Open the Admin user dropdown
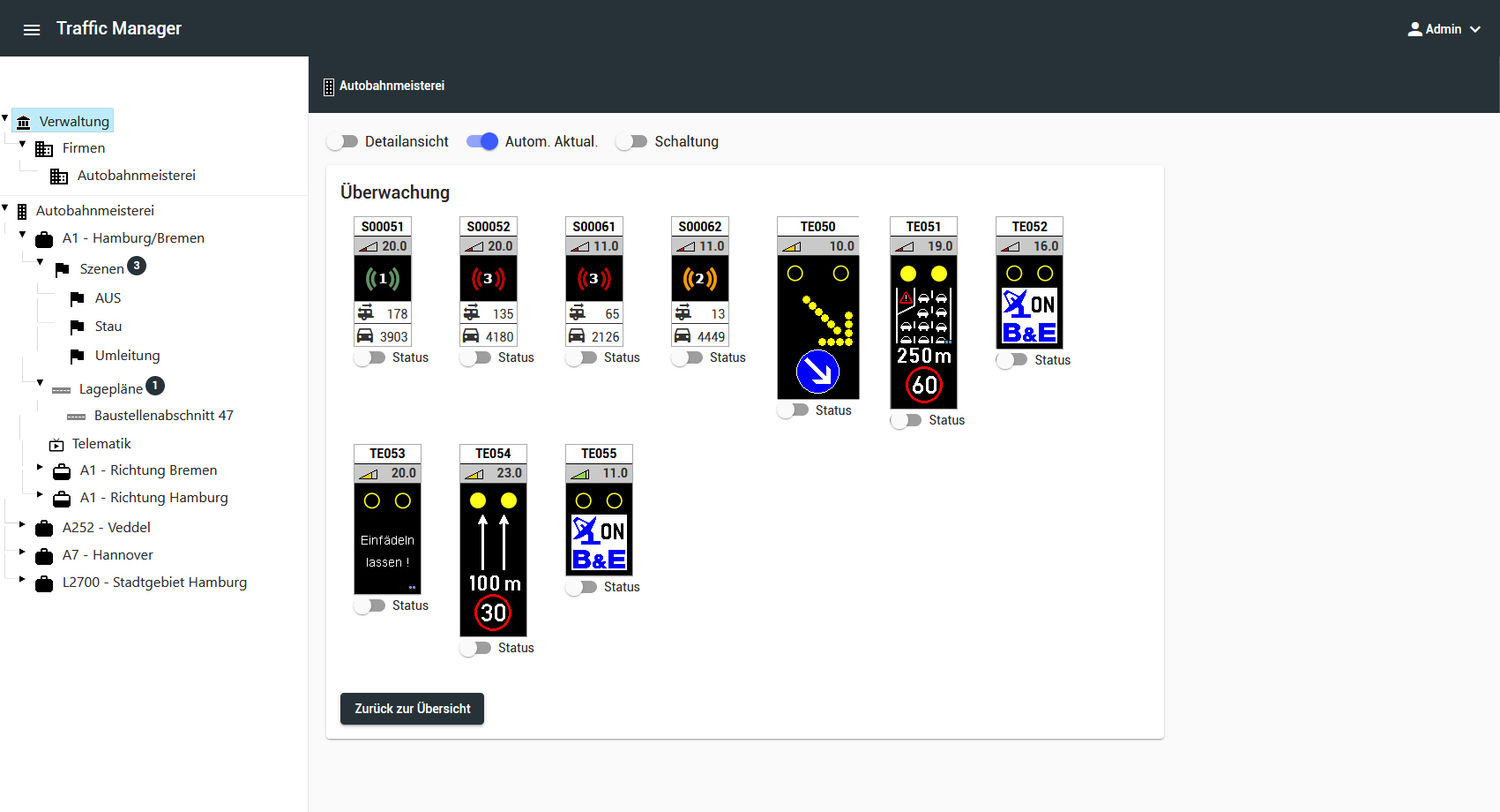 1443,29
